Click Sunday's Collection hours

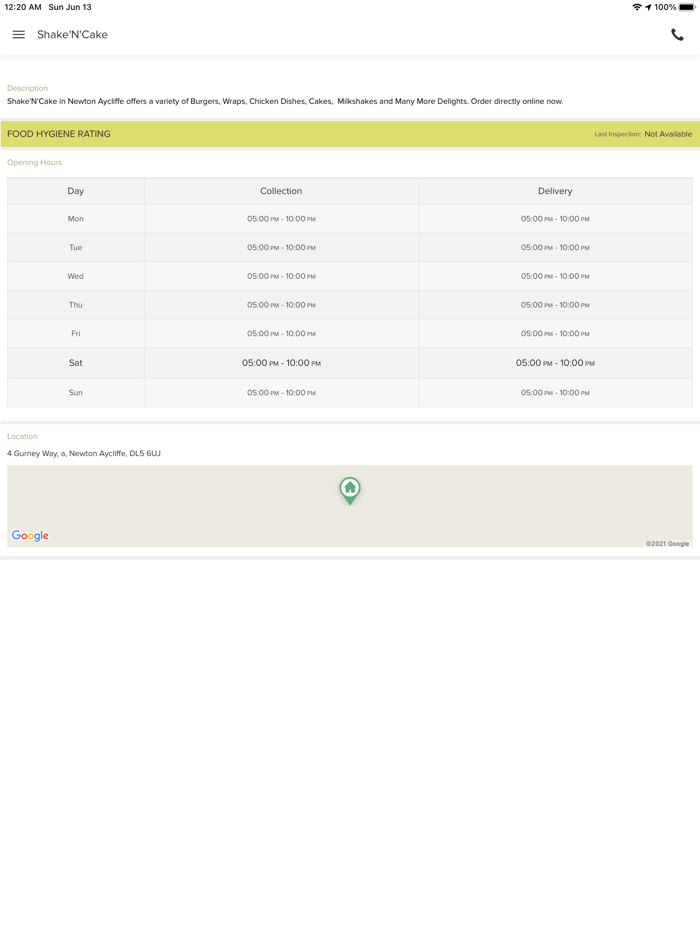281,393
